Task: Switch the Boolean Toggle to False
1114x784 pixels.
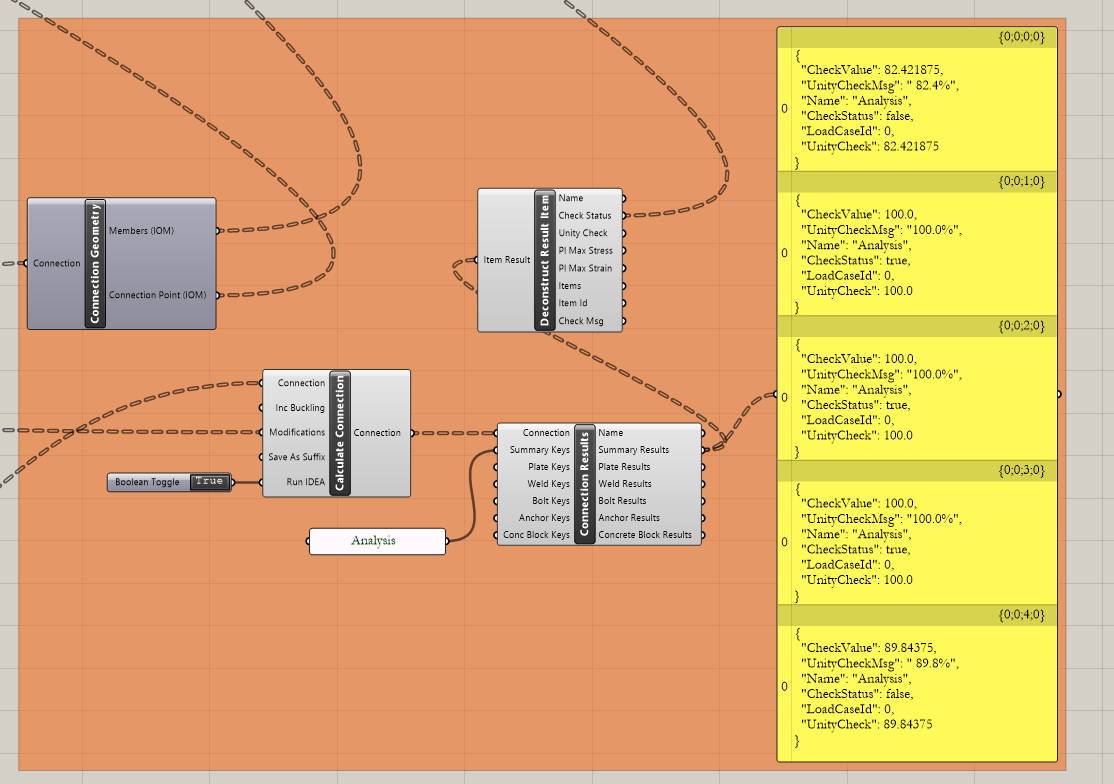Action: pyautogui.click(x=211, y=481)
